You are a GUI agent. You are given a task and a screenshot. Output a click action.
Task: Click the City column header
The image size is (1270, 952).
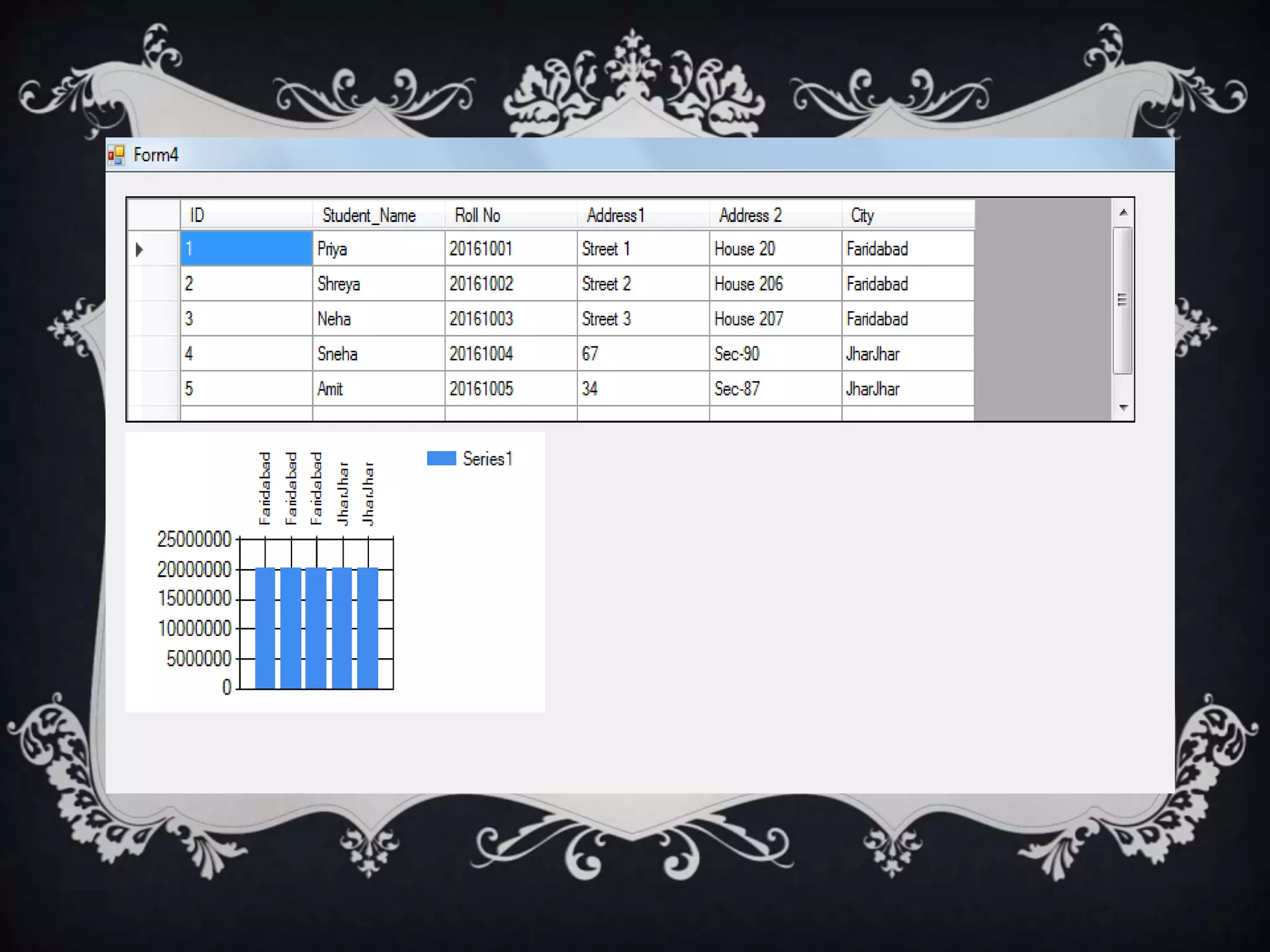(907, 215)
